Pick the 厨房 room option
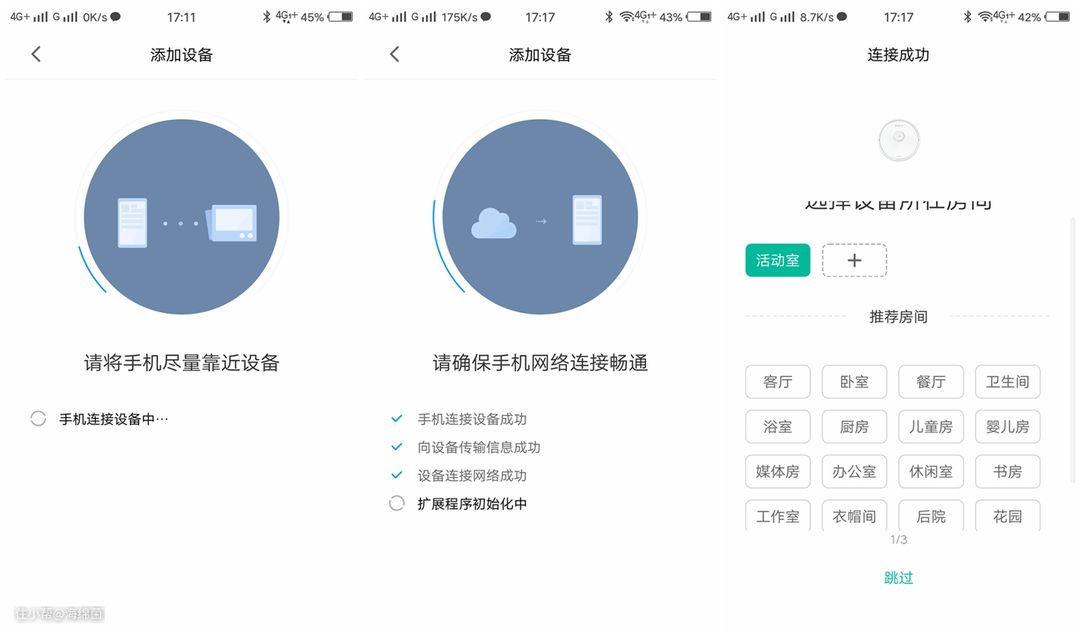The width and height of the screenshot is (1080, 638). click(854, 427)
